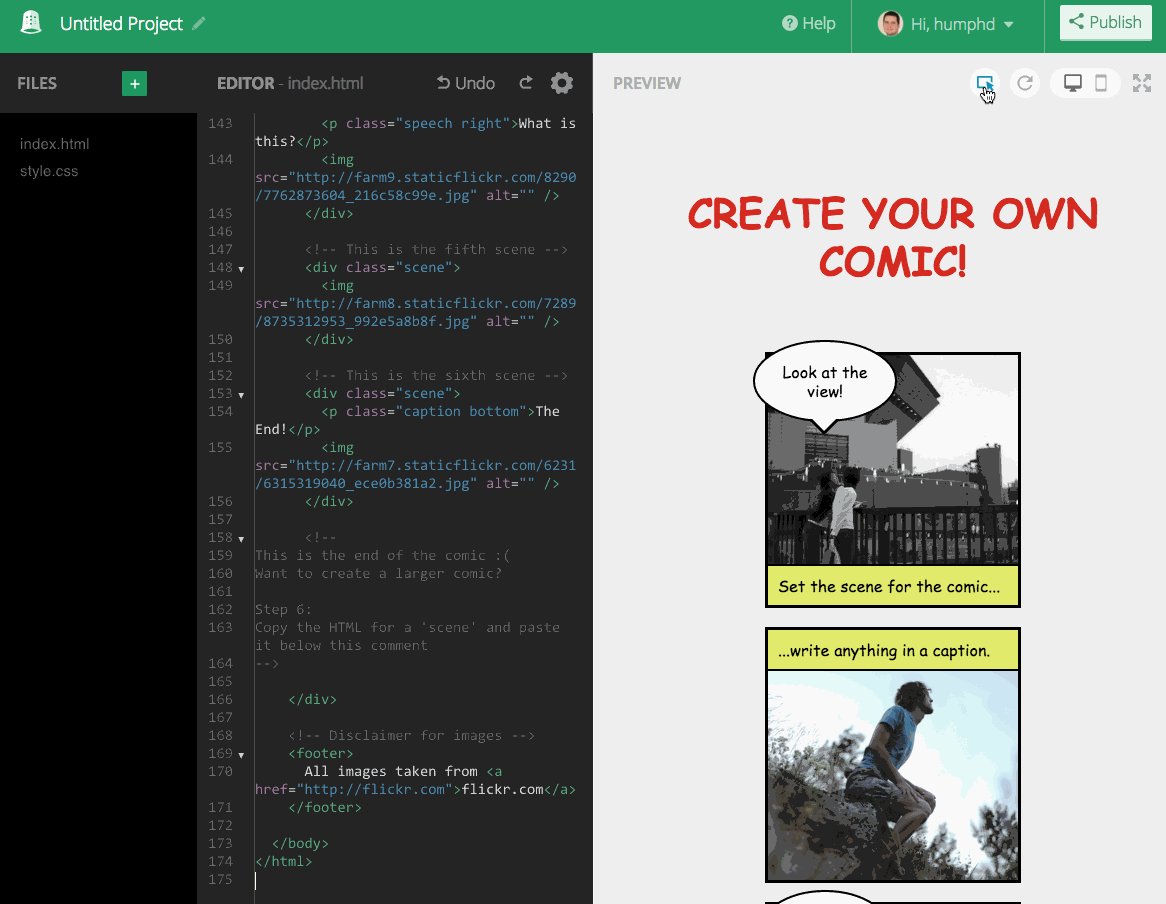1166x904 pixels.
Task: Expand preview to fullscreen
Action: (1141, 84)
